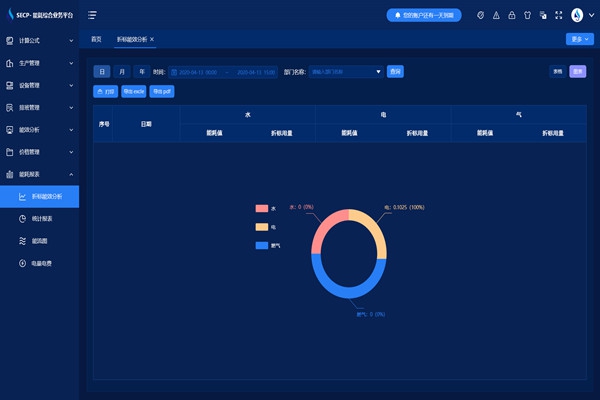Click the 查询 button
This screenshot has width=600, height=400.
click(x=396, y=72)
